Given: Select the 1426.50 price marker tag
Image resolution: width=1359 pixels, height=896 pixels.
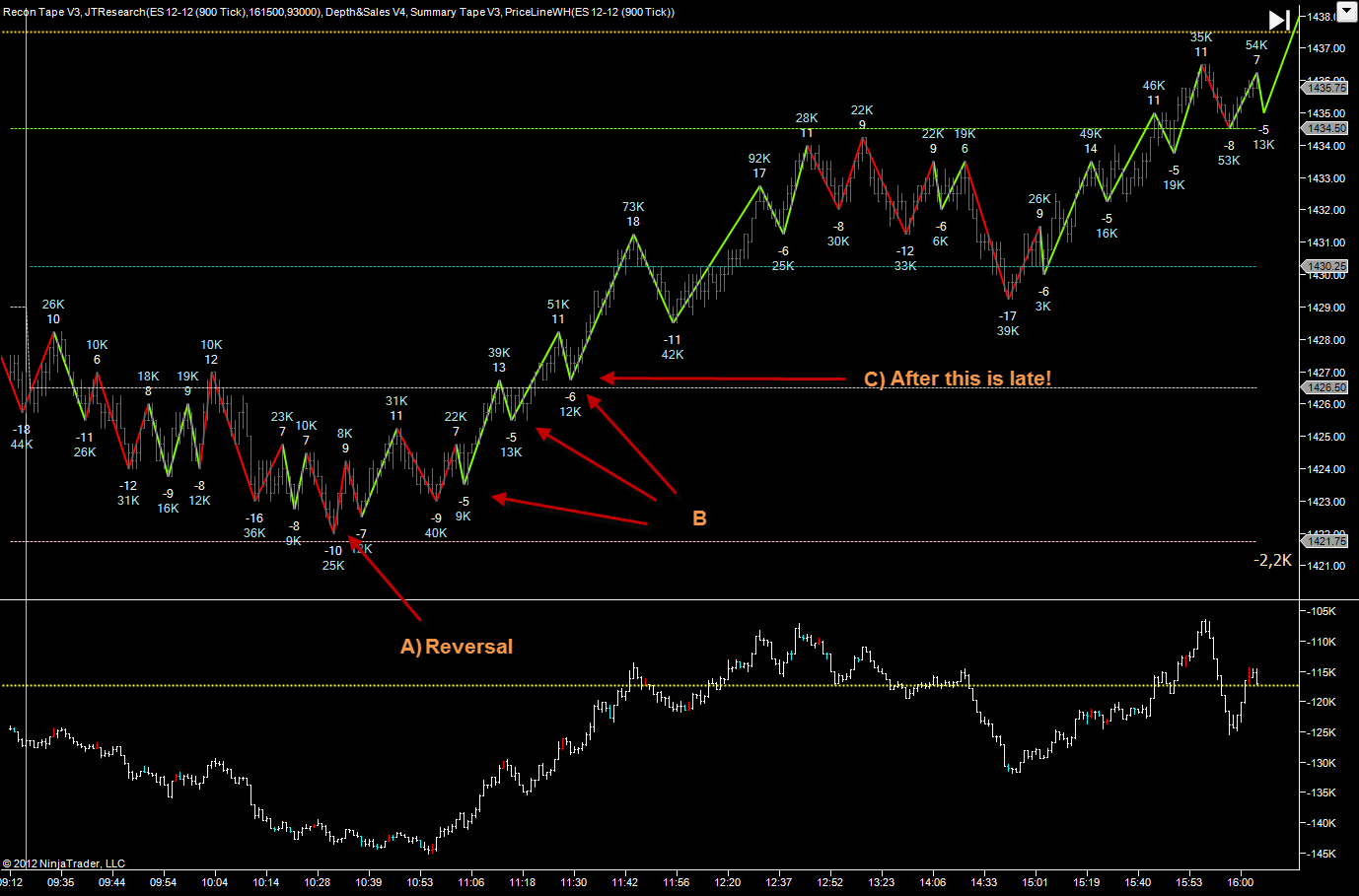Looking at the screenshot, I should [x=1326, y=387].
